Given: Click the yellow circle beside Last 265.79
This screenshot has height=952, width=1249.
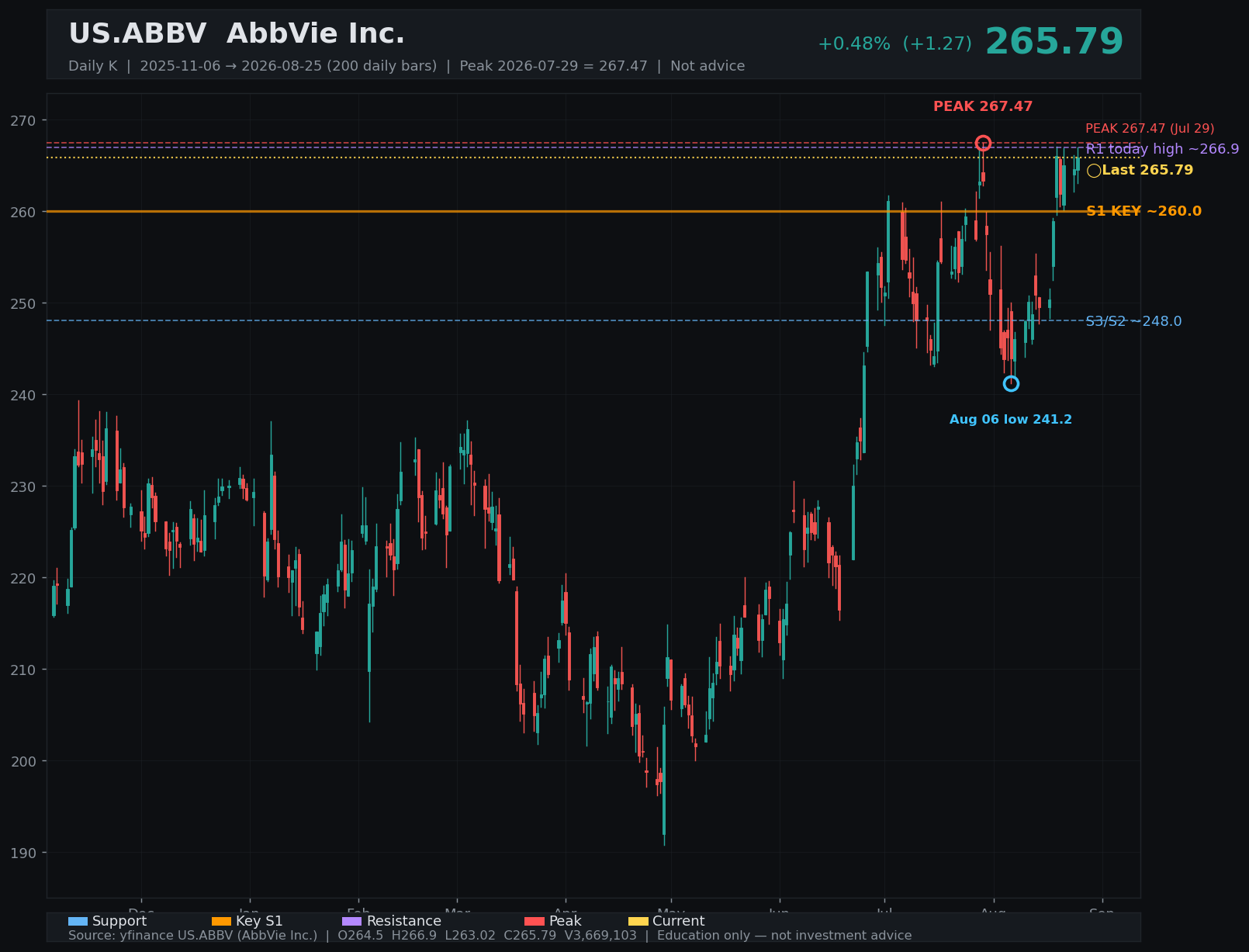Looking at the screenshot, I should pyautogui.click(x=1094, y=171).
